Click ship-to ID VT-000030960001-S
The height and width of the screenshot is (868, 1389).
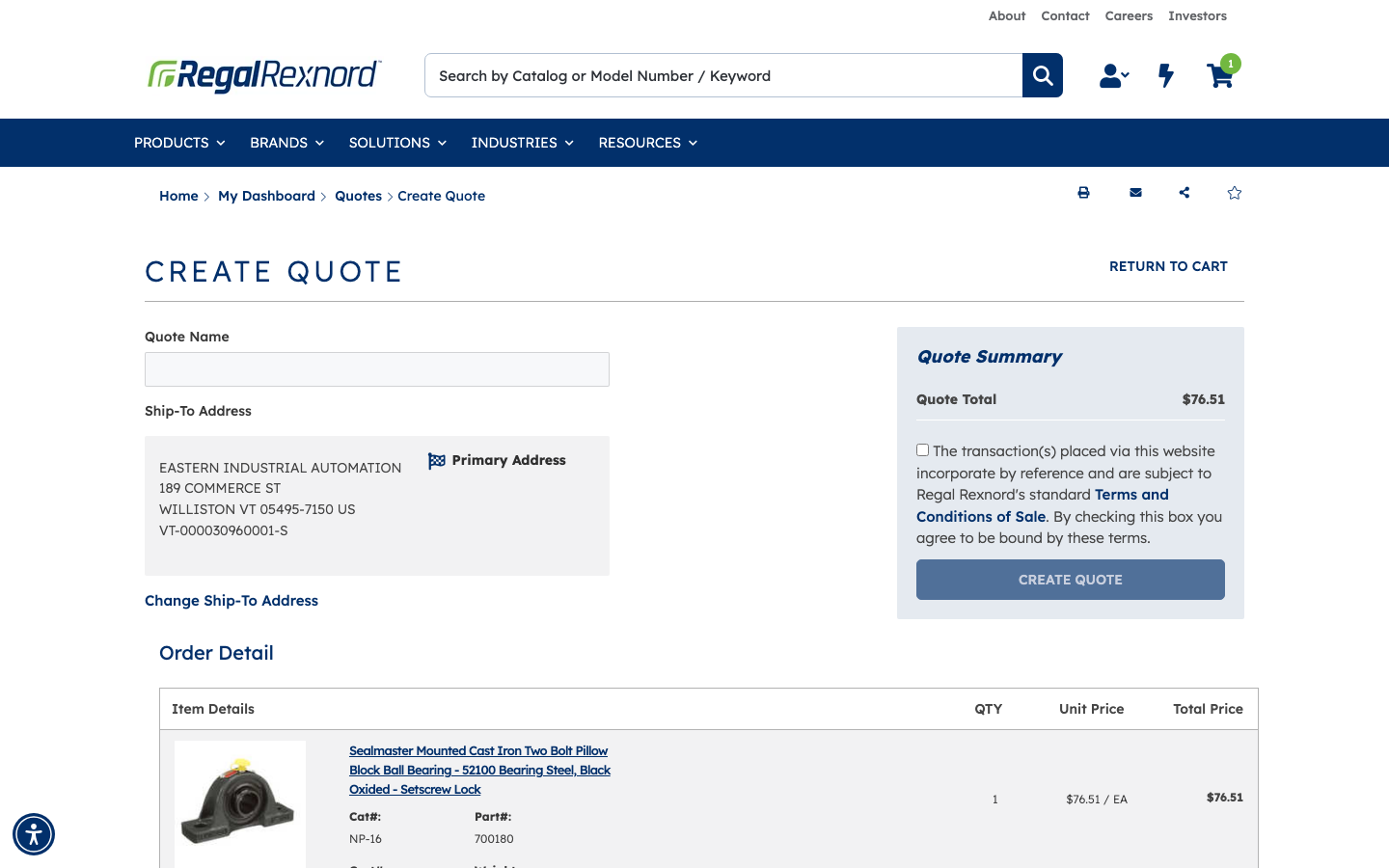(224, 530)
